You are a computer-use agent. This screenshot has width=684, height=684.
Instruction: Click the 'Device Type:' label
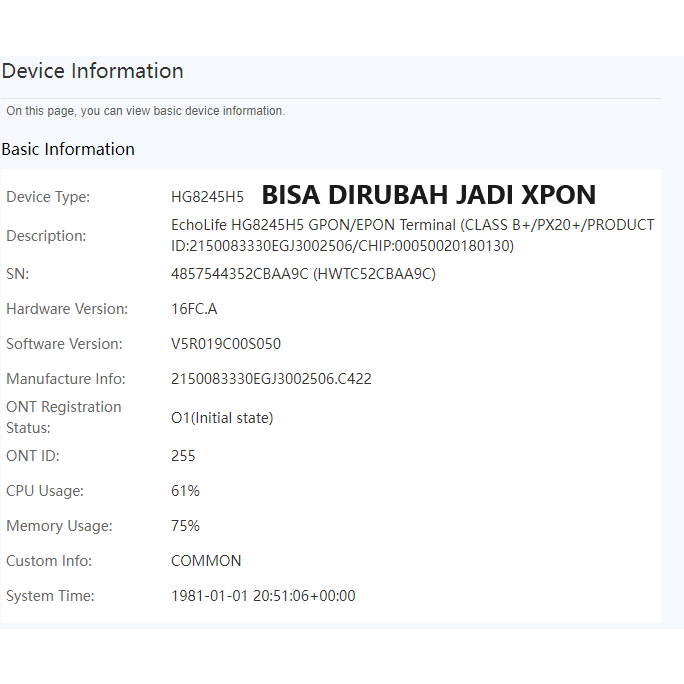click(48, 197)
